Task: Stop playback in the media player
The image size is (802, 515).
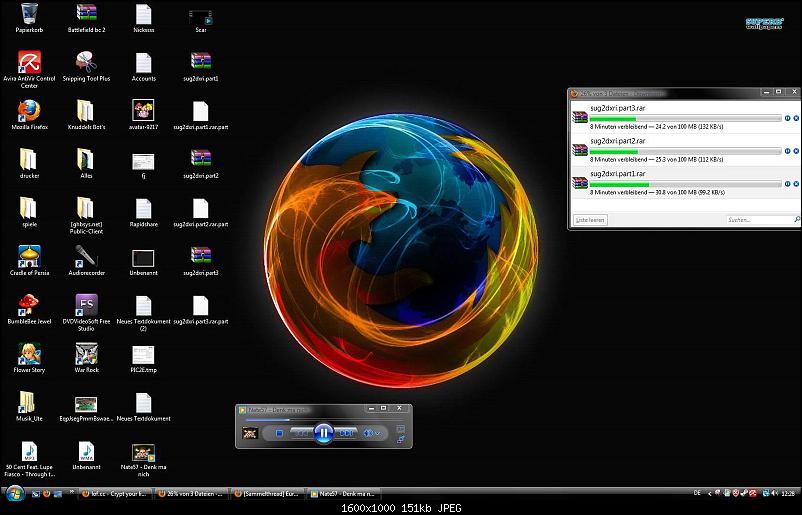Action: coord(279,433)
